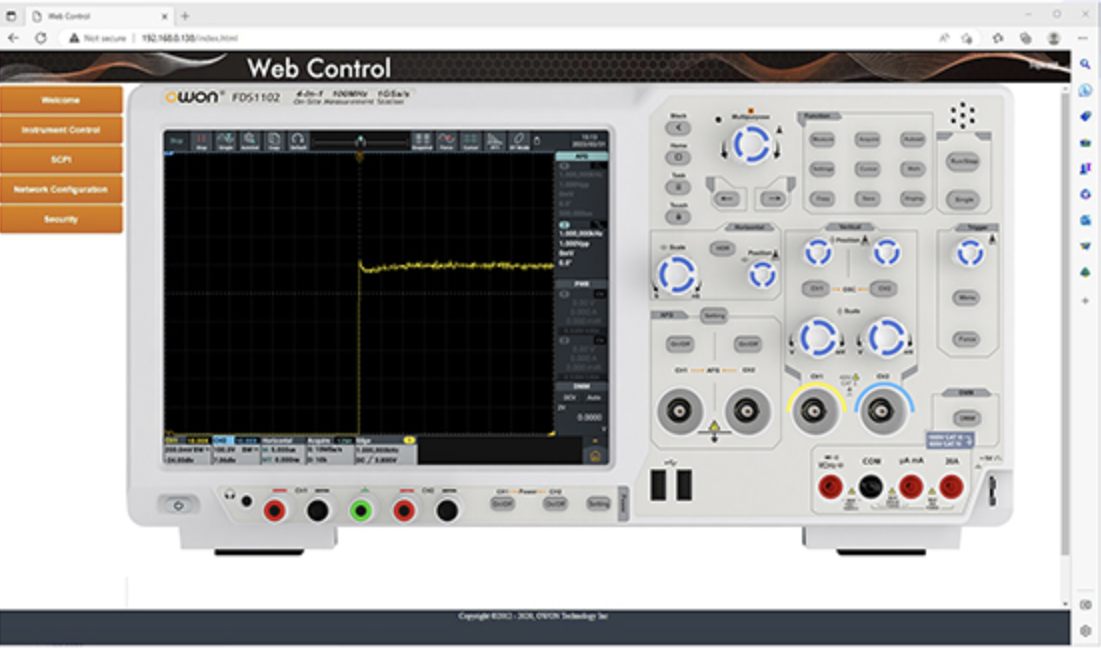
Task: Open the Instrument Control page
Action: click(61, 130)
